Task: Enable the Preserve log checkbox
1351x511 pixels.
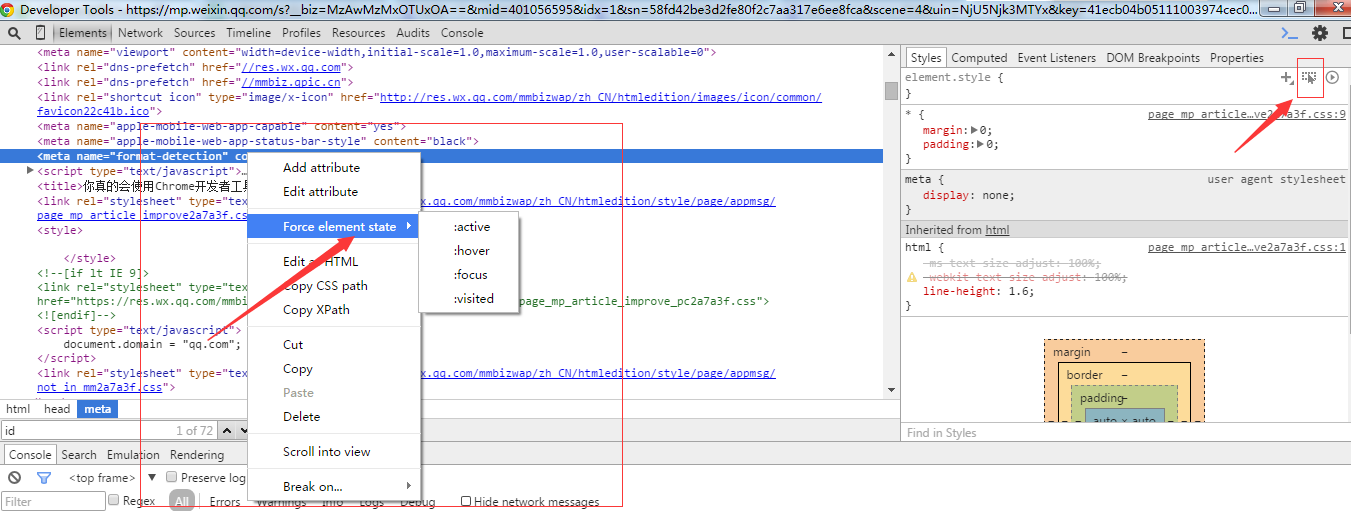Action: point(172,477)
